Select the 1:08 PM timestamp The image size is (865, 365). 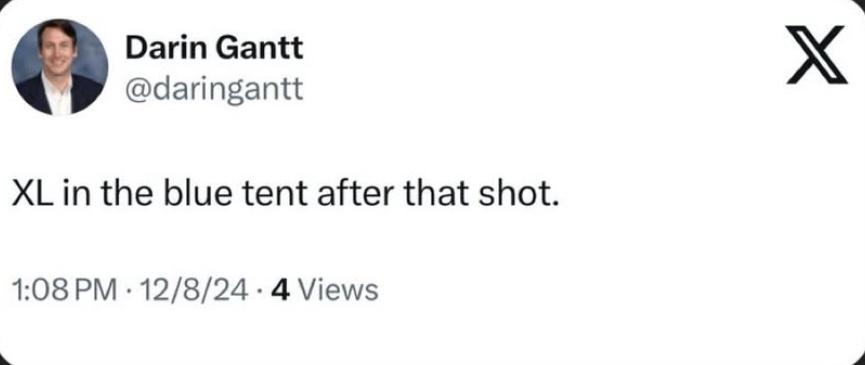(x=64, y=289)
